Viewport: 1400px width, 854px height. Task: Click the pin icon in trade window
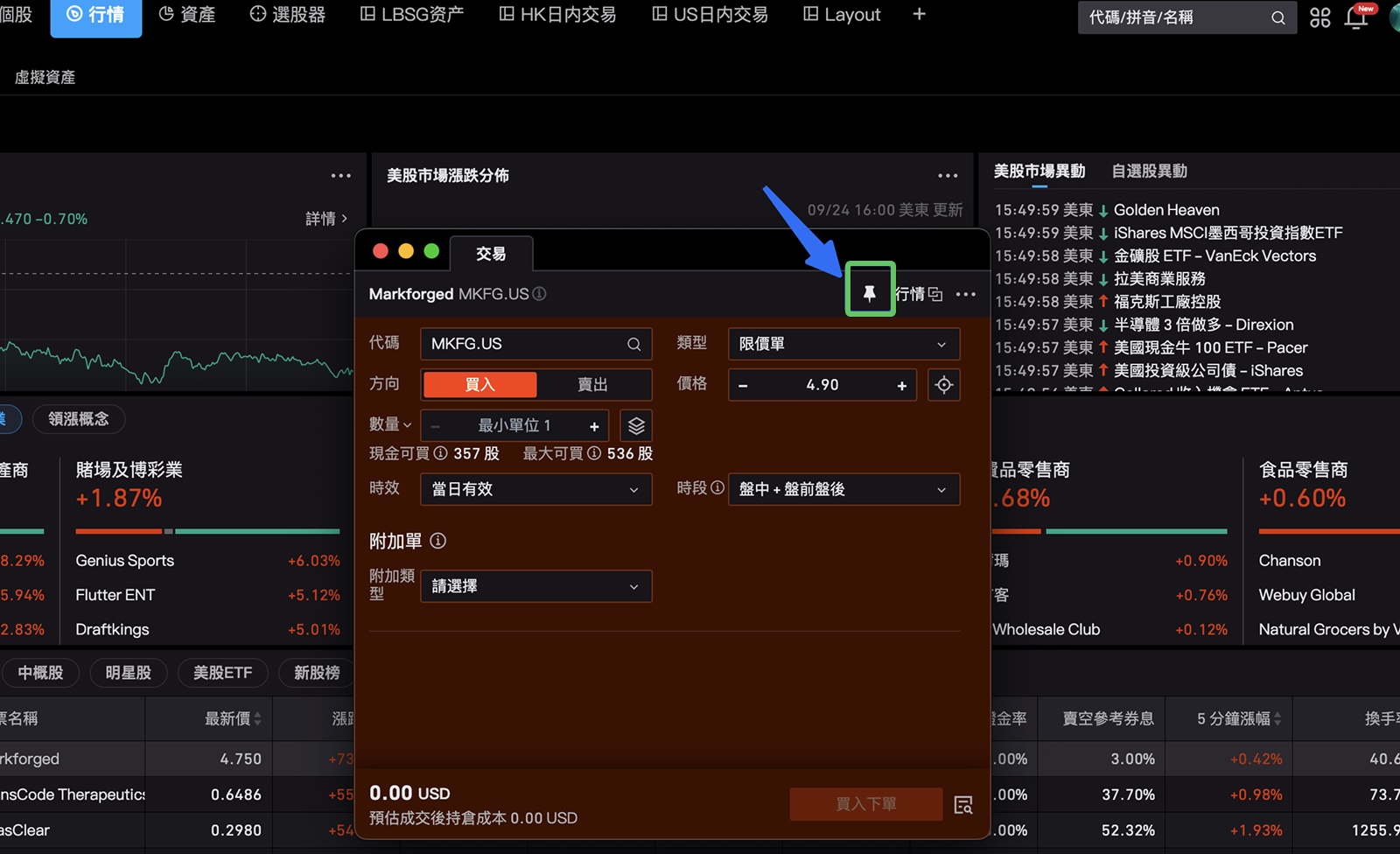869,293
